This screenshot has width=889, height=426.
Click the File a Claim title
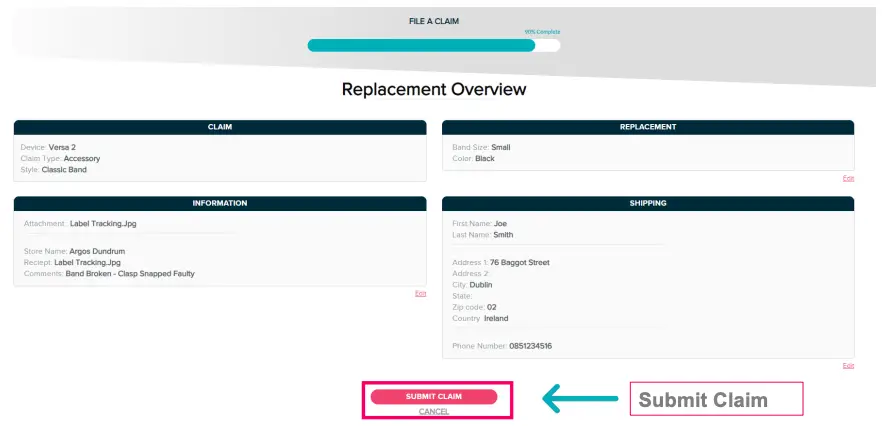[433, 20]
